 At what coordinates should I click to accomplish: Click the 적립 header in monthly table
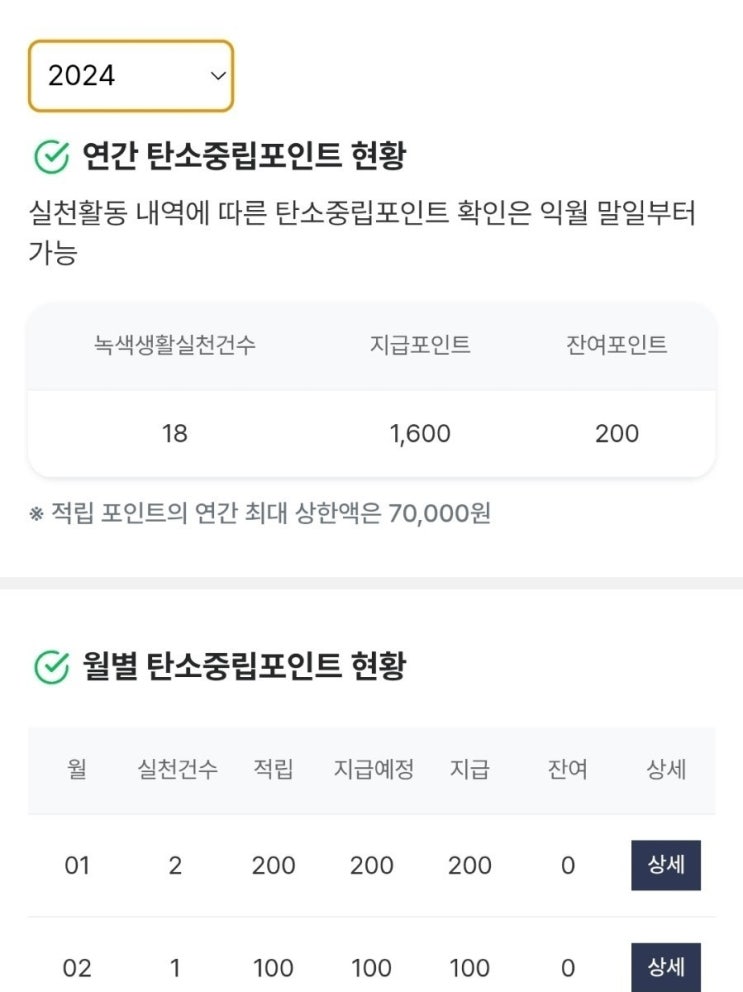273,770
